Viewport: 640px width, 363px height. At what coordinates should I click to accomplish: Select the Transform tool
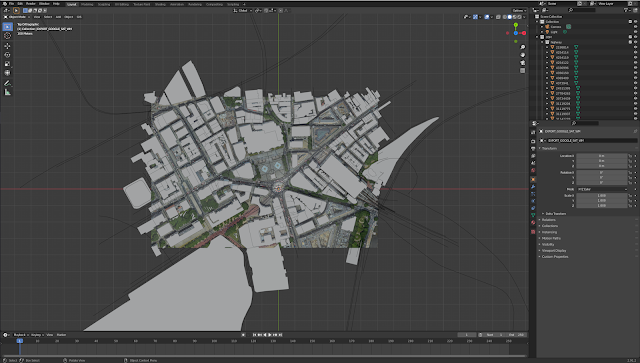7,73
